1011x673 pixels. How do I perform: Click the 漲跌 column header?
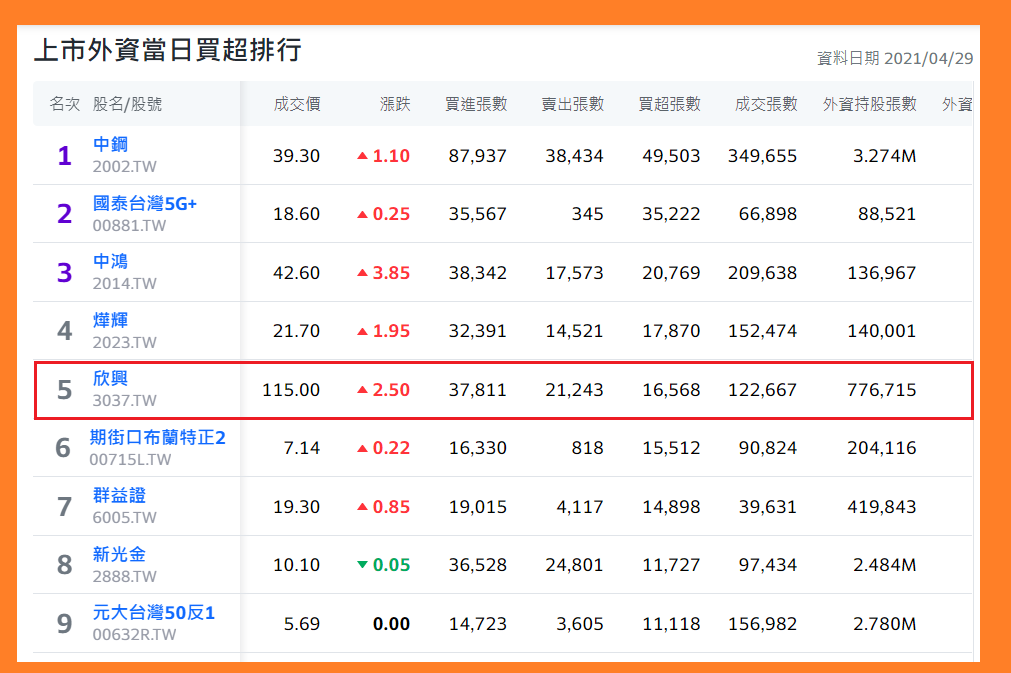pyautogui.click(x=395, y=104)
